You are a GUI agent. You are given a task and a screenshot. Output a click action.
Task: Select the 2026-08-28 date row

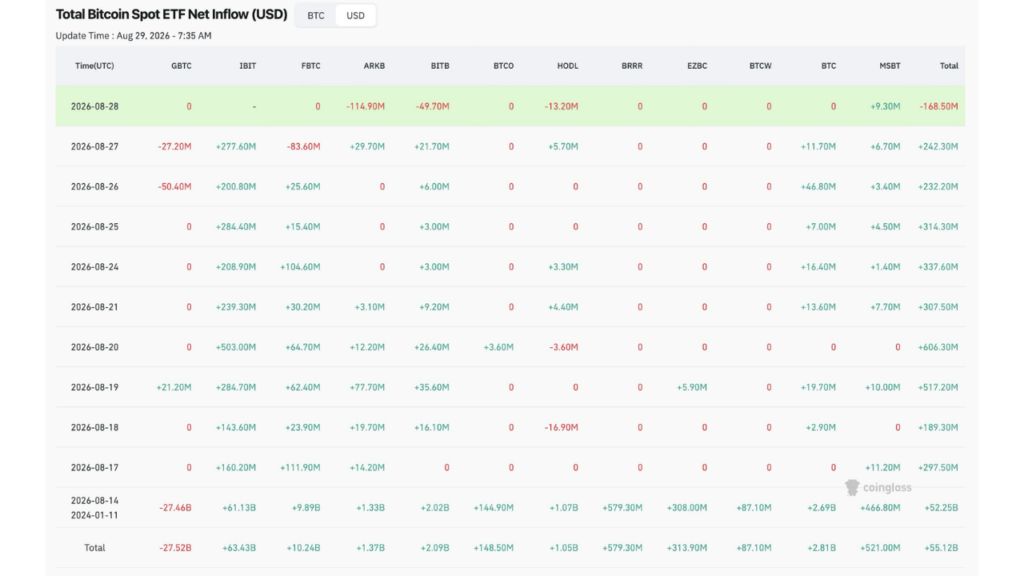(510, 106)
